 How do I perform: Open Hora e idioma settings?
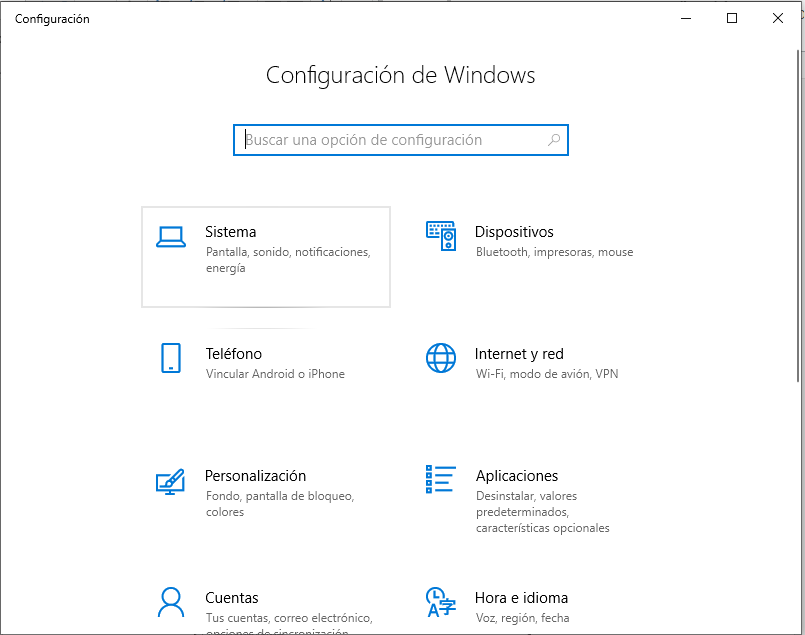point(522,597)
